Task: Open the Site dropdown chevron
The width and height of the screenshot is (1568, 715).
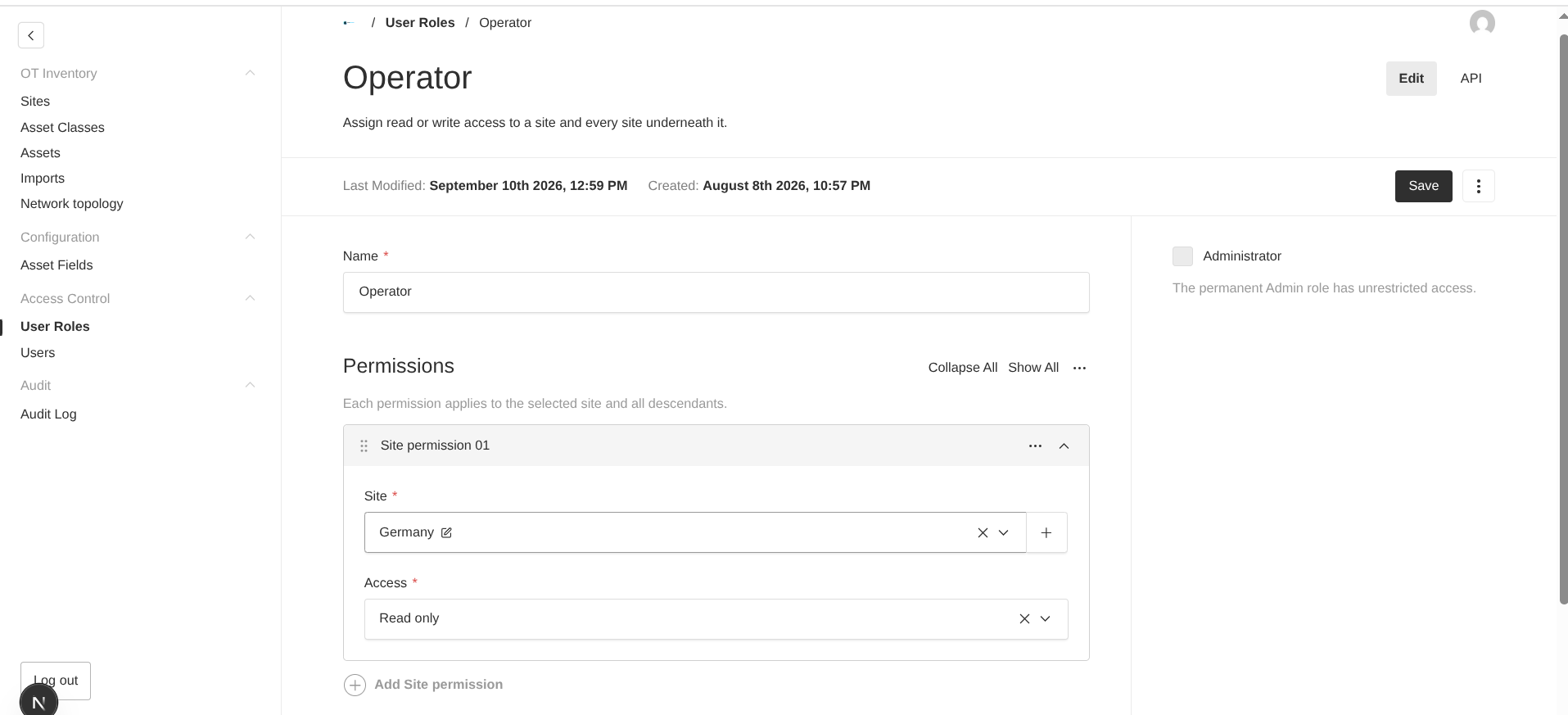Action: [1004, 532]
